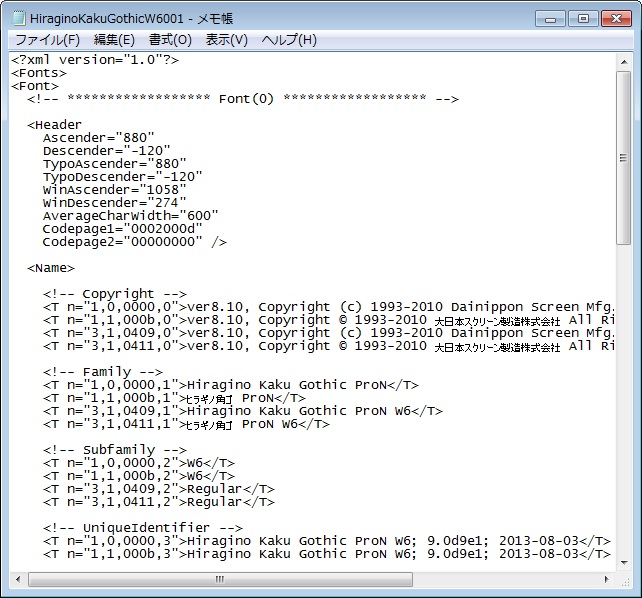
Task: Click the Font(0) comment line
Action: [x=243, y=99]
